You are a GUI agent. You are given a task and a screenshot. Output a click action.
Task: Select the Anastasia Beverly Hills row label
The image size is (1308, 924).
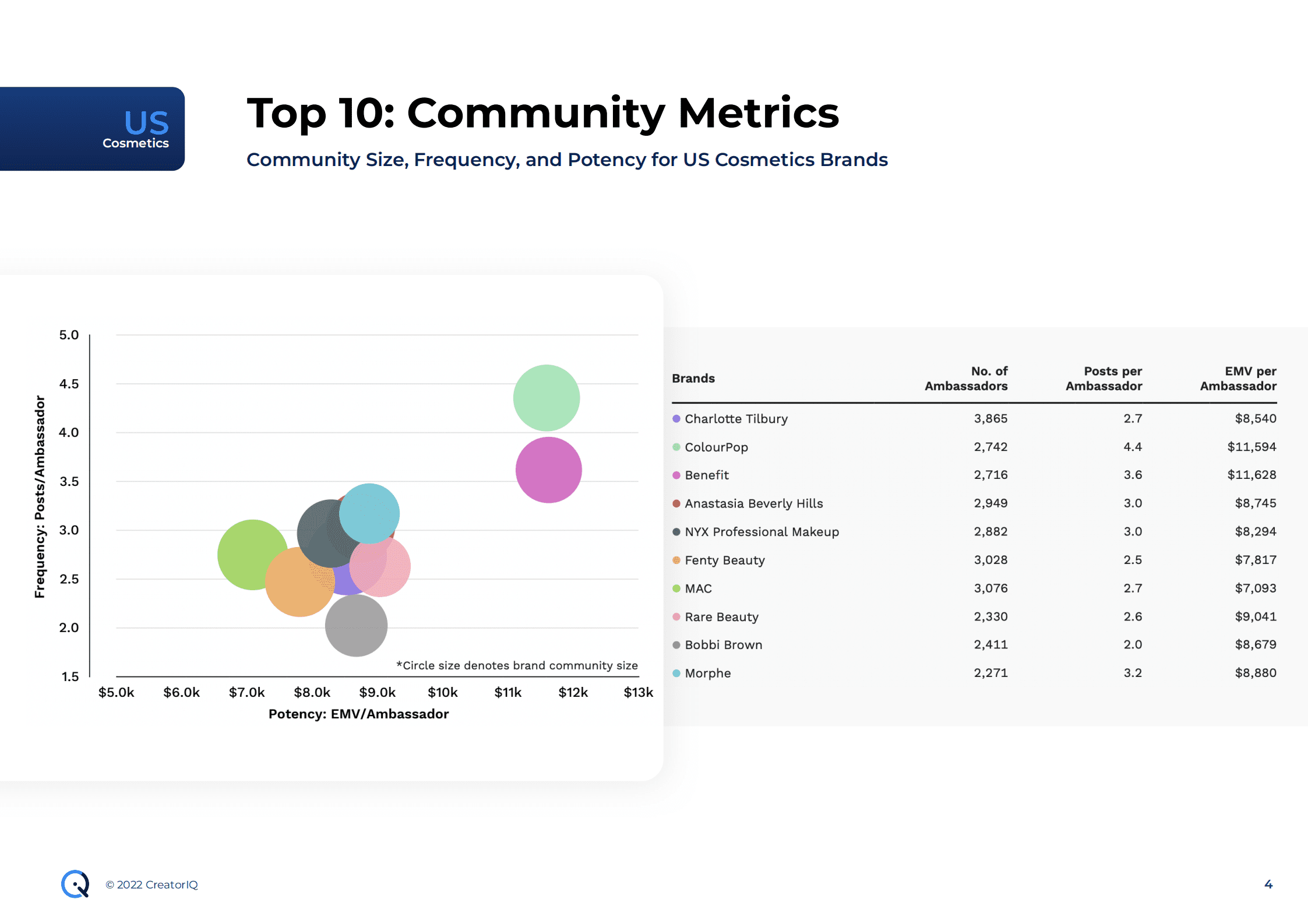coord(753,503)
